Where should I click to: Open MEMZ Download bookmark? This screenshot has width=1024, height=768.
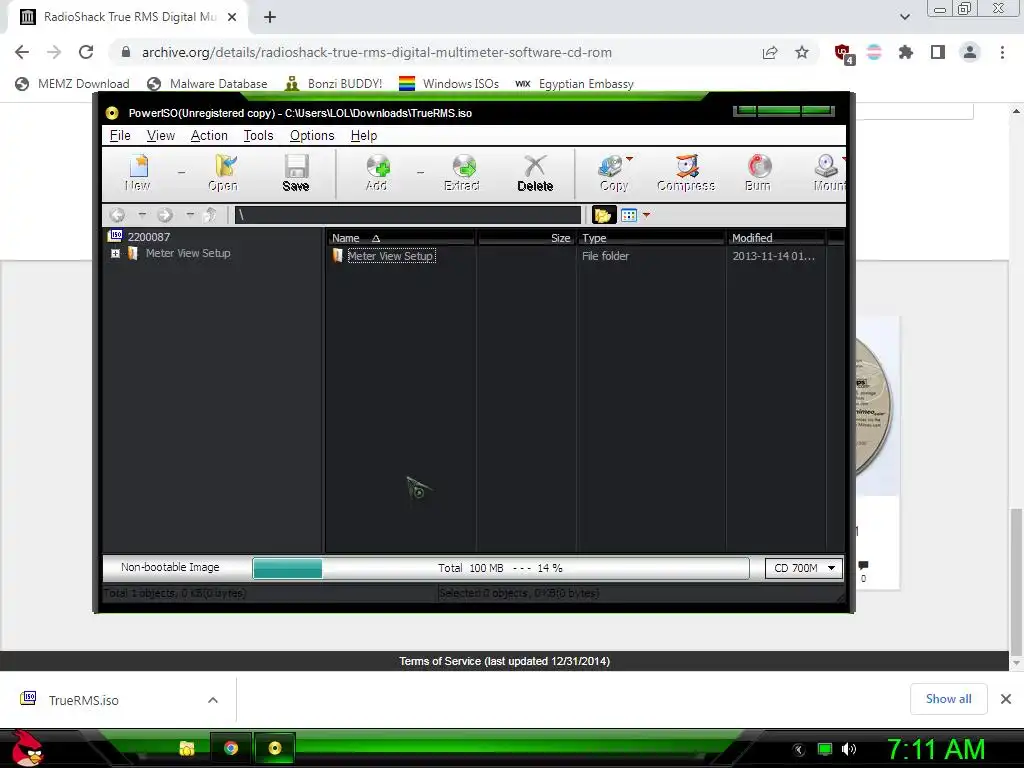click(x=72, y=84)
